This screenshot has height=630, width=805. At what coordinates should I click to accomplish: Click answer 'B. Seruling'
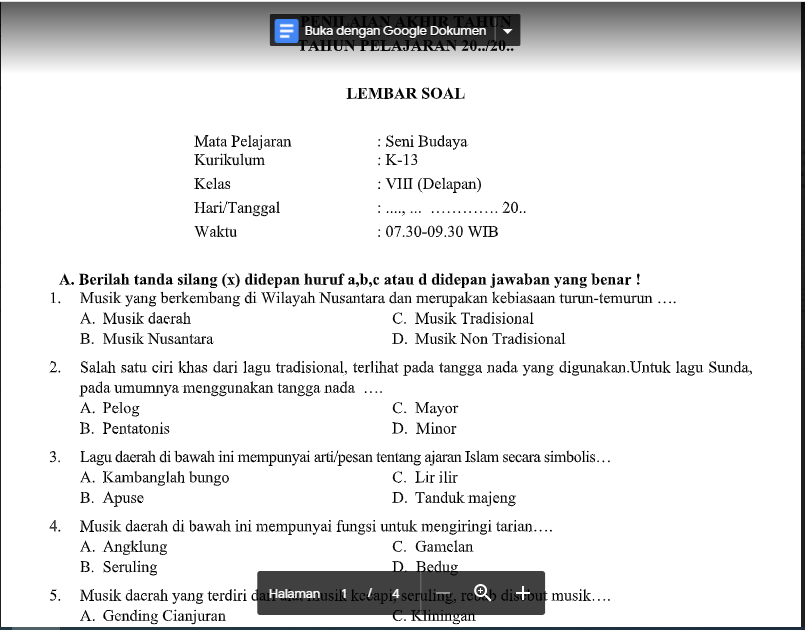pos(118,567)
